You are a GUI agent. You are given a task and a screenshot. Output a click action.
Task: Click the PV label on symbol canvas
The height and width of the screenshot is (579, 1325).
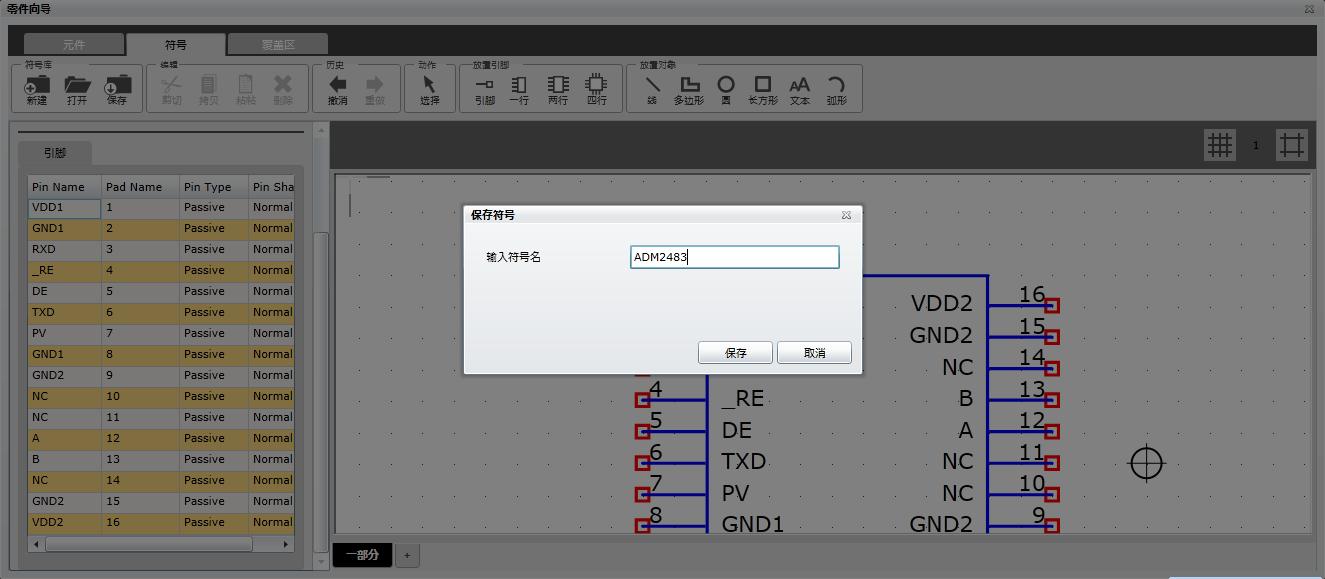click(x=735, y=493)
